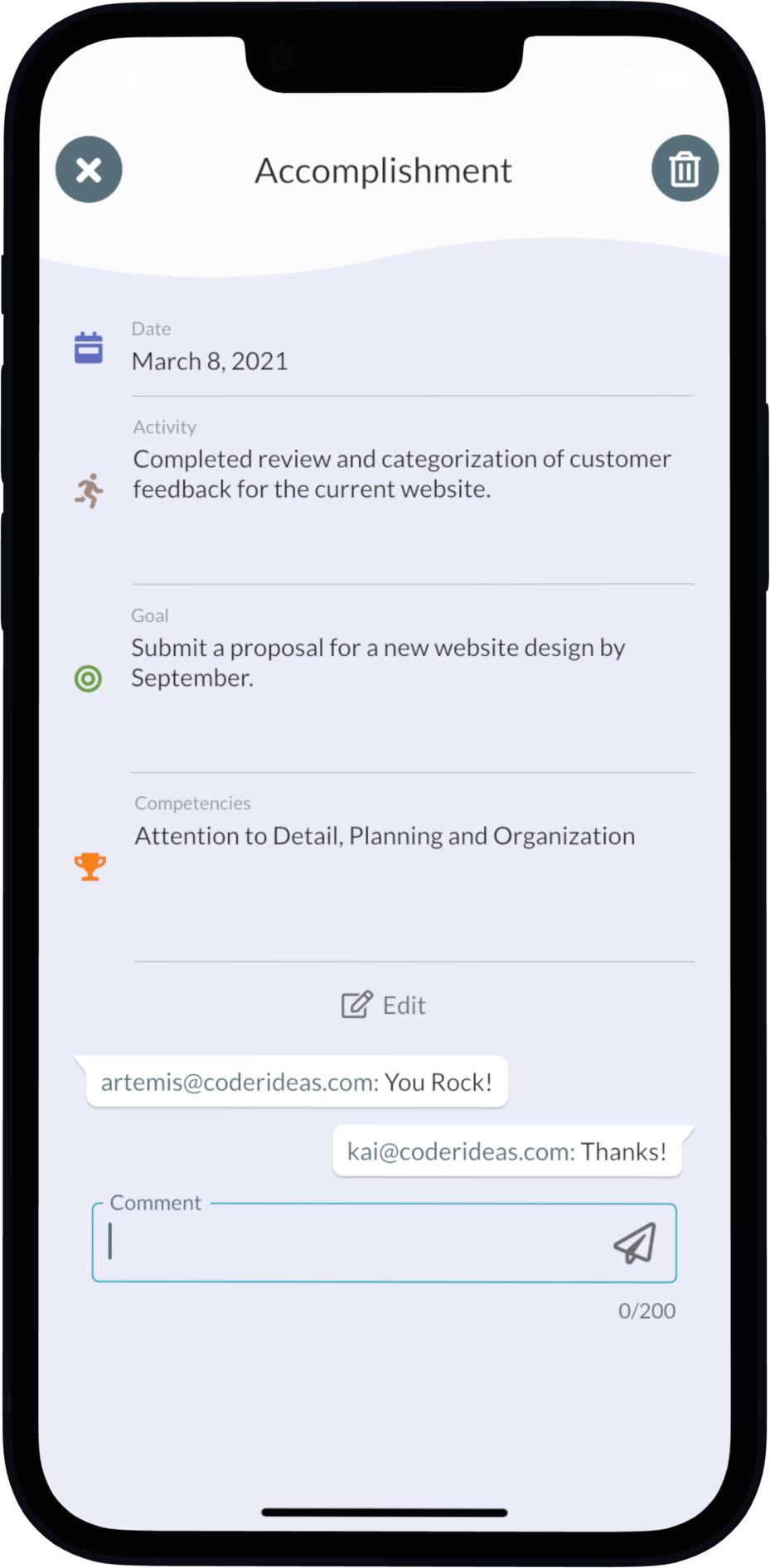770x1568 pixels.
Task: Send comment with paper plane icon
Action: (635, 1242)
